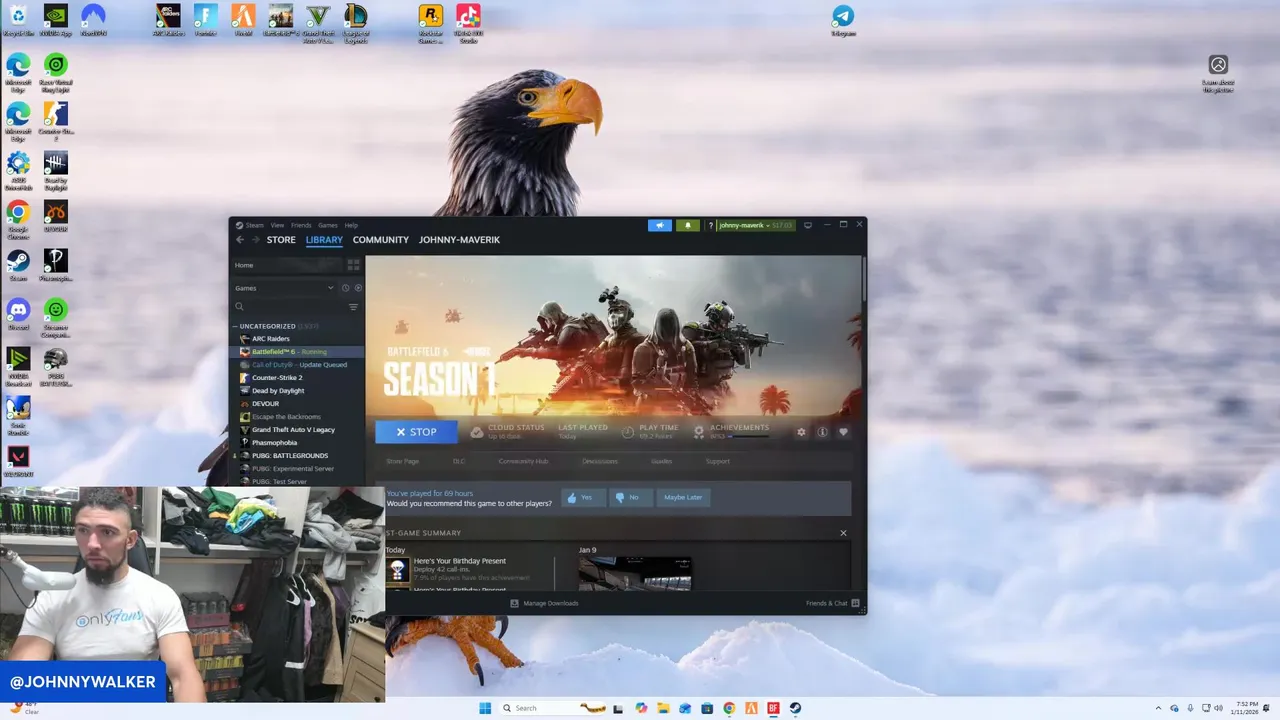The width and height of the screenshot is (1280, 720).
Task: Click the Steam announcements megaphone button
Action: [660, 225]
